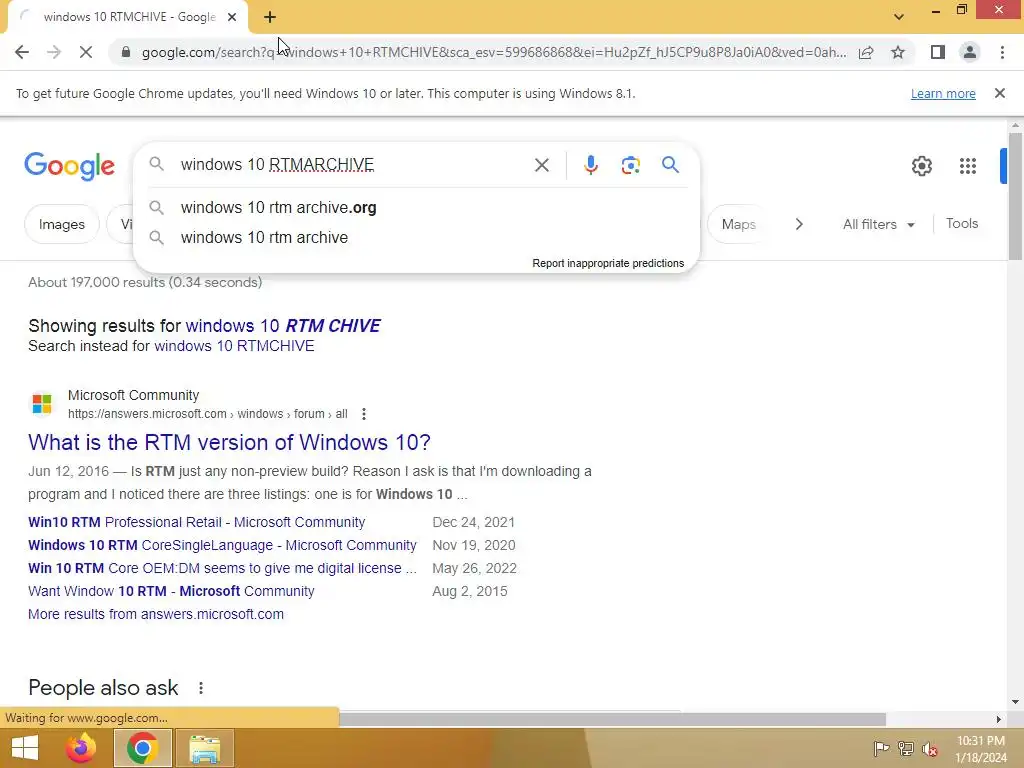This screenshot has height=768, width=1024.
Task: Open Windows 10 RTM CoreSingleLanguage link
Action: (x=222, y=545)
